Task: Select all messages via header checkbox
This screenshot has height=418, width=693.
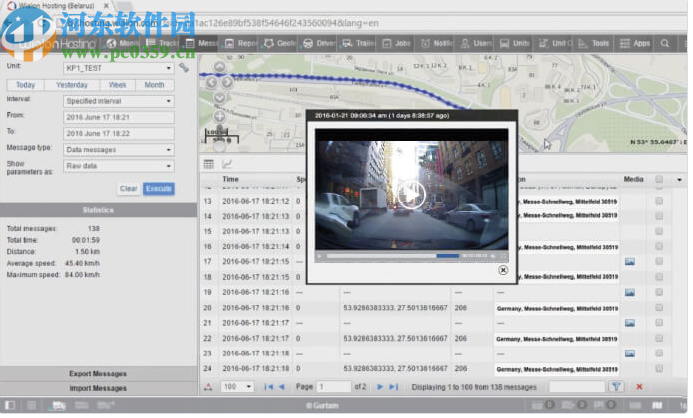Action: click(659, 179)
